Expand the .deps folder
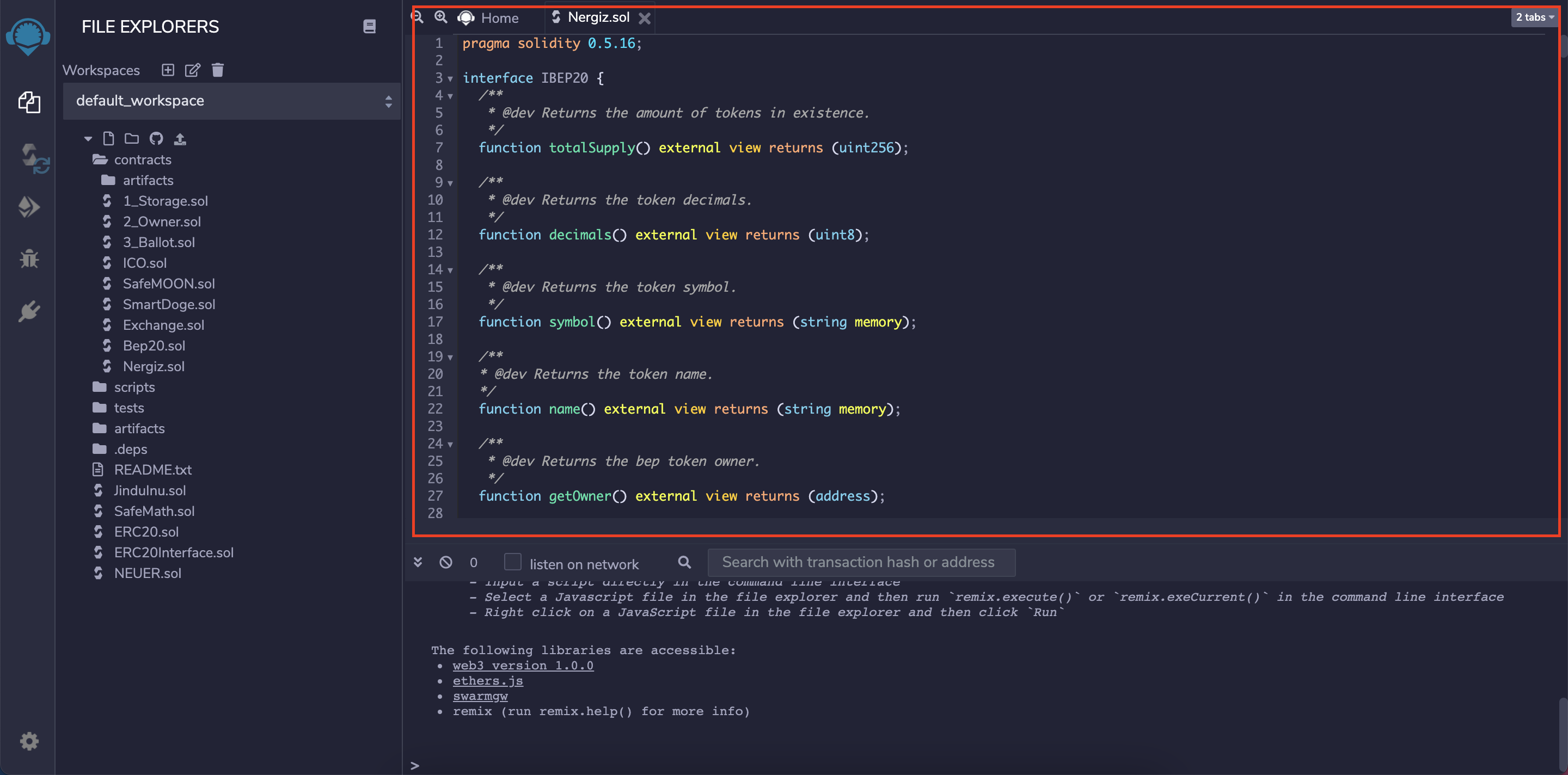The image size is (1568, 775). click(x=120, y=449)
